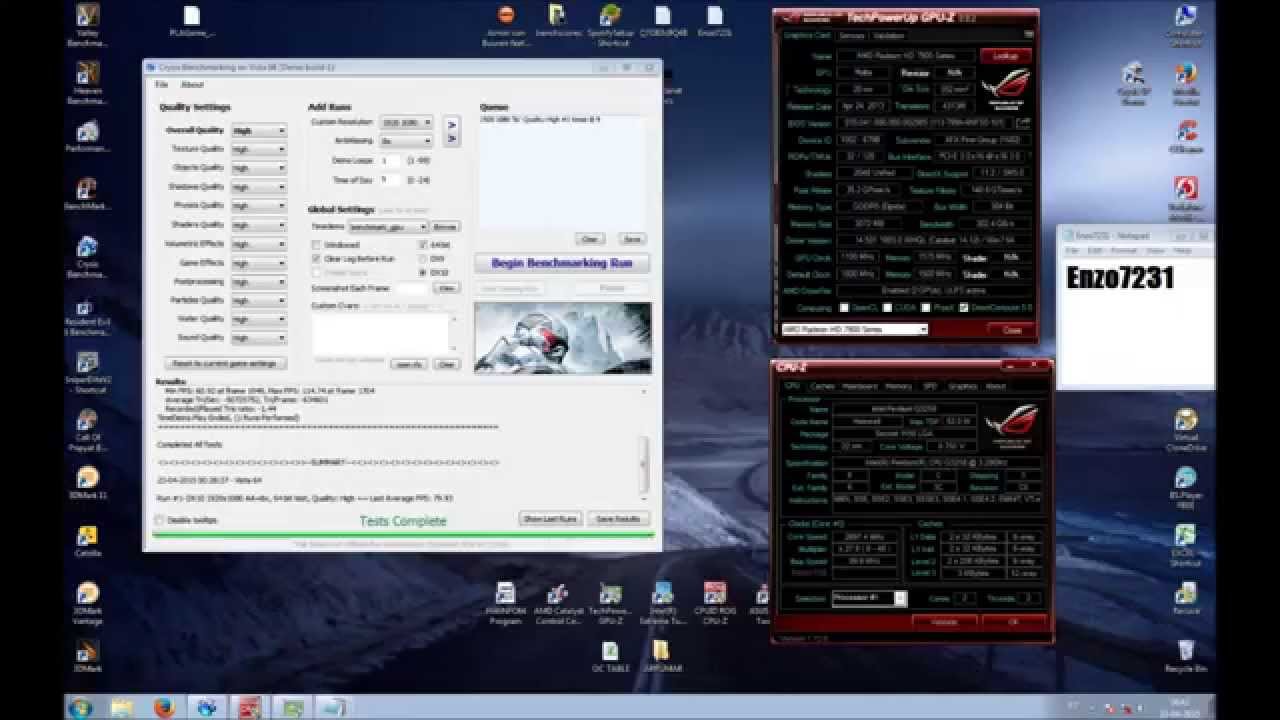Open Firefox from taskbar
Image resolution: width=1280 pixels, height=720 pixels.
(164, 707)
